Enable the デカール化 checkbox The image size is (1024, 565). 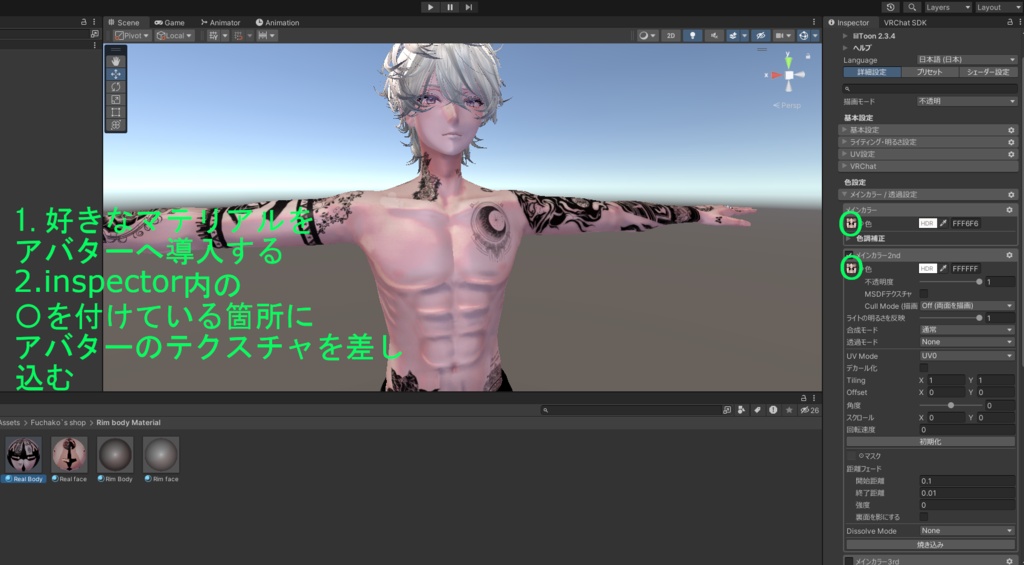(923, 368)
